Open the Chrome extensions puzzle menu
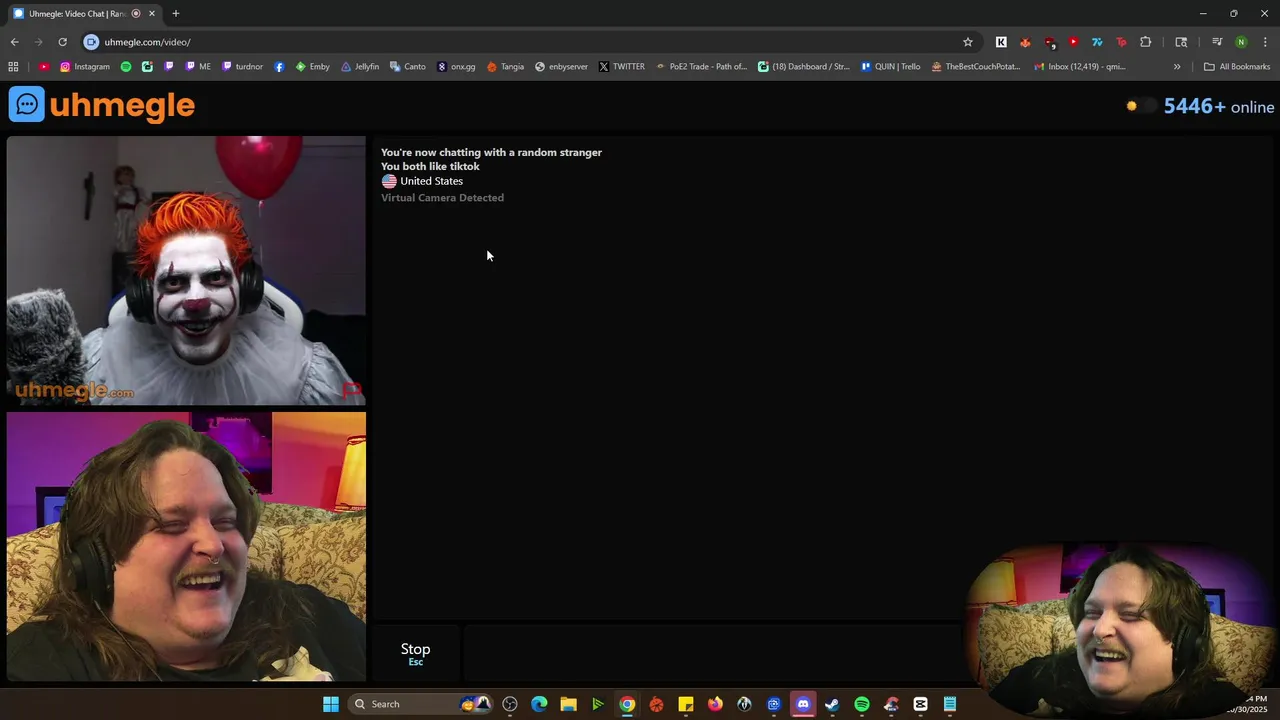 pos(1145,42)
